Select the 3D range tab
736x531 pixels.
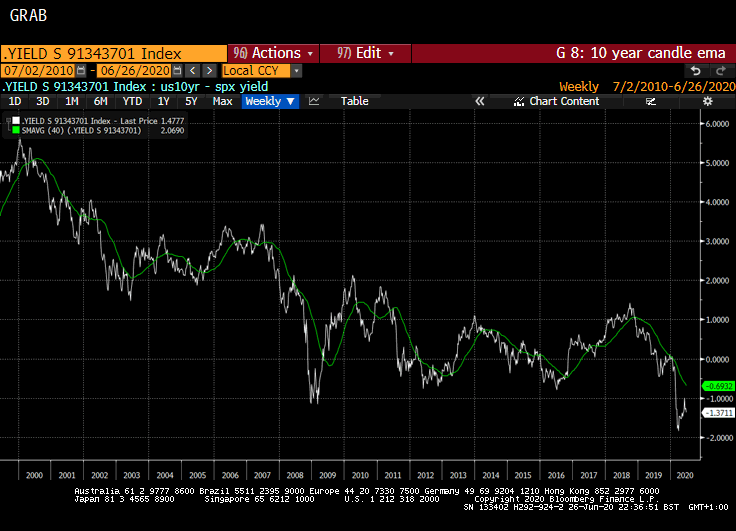(x=43, y=101)
